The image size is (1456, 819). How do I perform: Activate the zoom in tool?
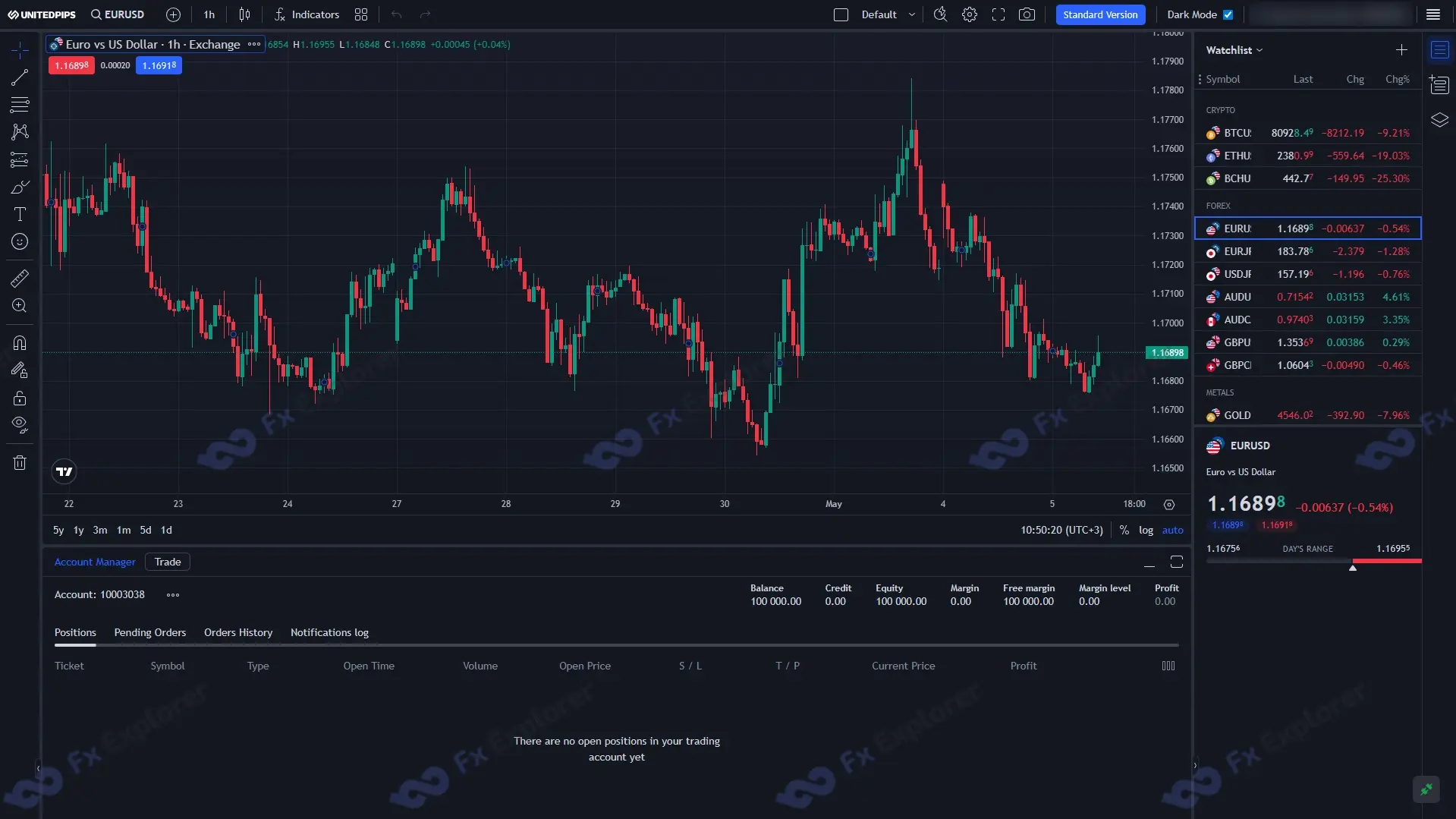[x=20, y=306]
